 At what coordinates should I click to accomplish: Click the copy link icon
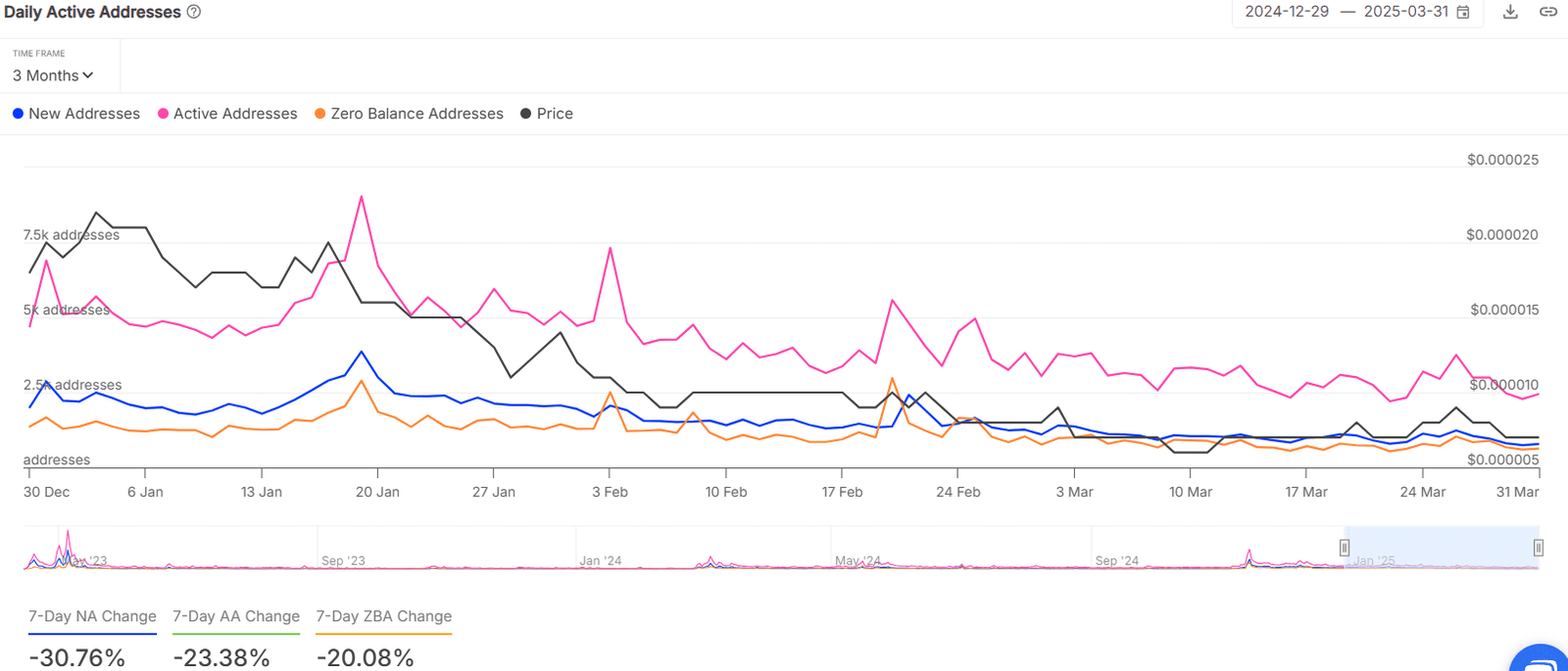[x=1548, y=12]
